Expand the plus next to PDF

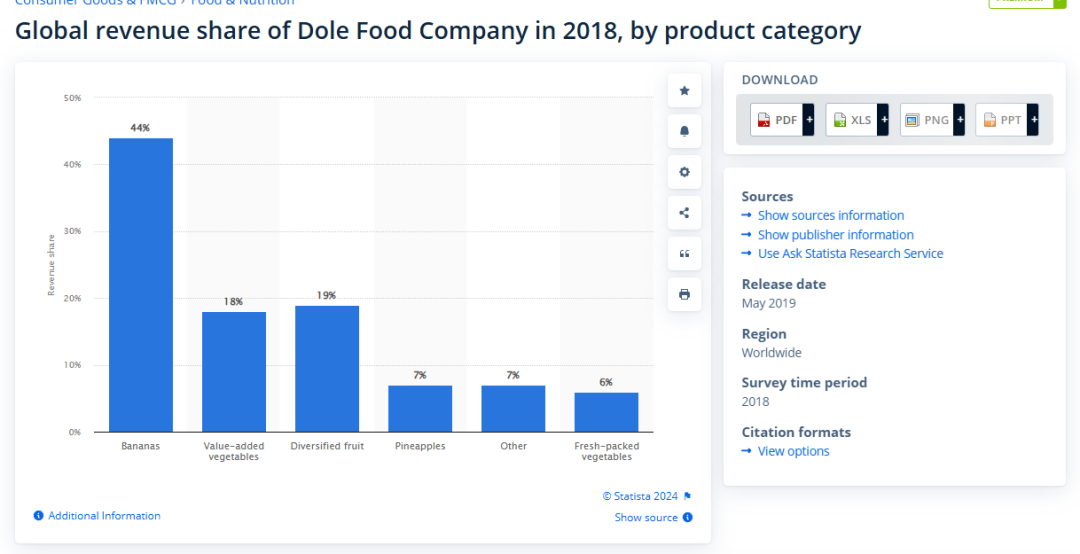pos(809,120)
